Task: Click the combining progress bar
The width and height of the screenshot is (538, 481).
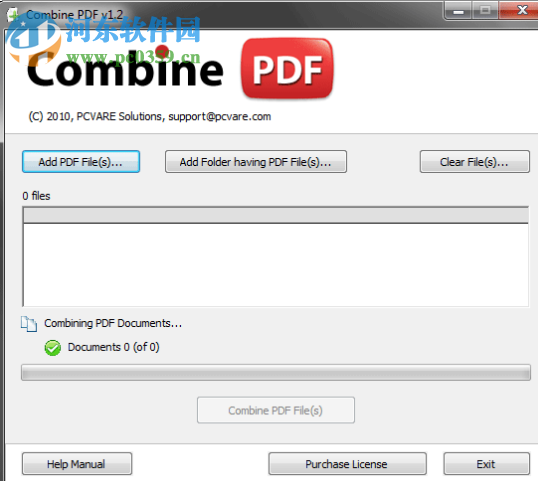Action: [276, 373]
